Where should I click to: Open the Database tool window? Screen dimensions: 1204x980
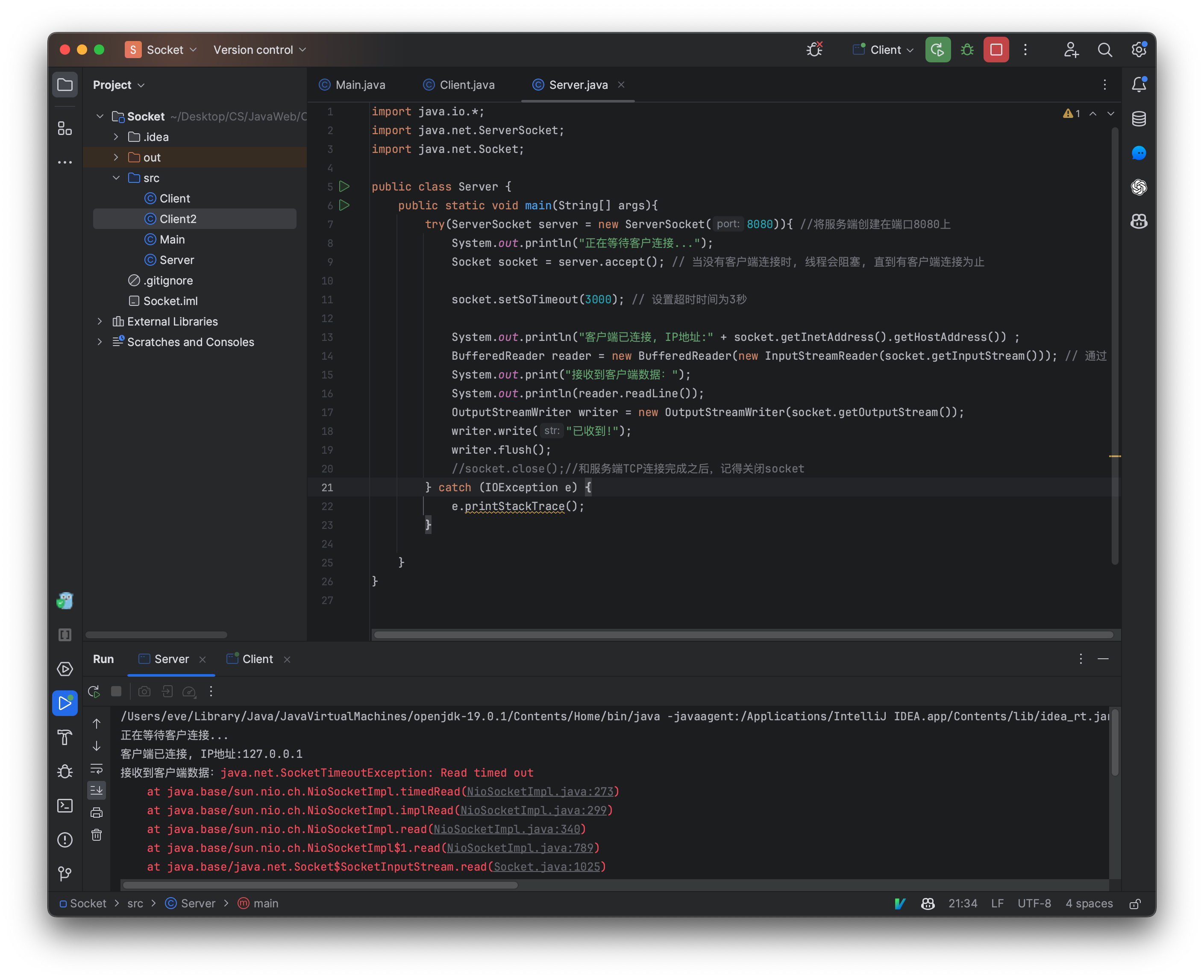pos(1139,119)
